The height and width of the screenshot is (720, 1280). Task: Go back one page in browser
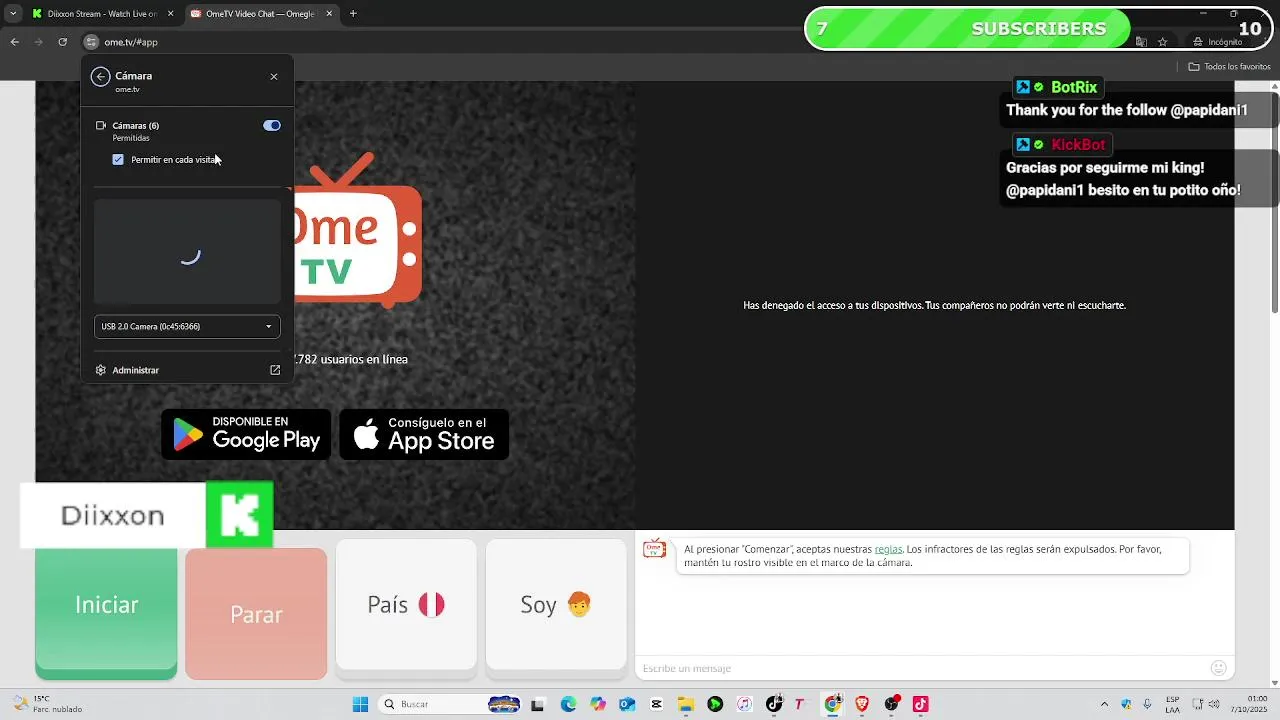14,42
